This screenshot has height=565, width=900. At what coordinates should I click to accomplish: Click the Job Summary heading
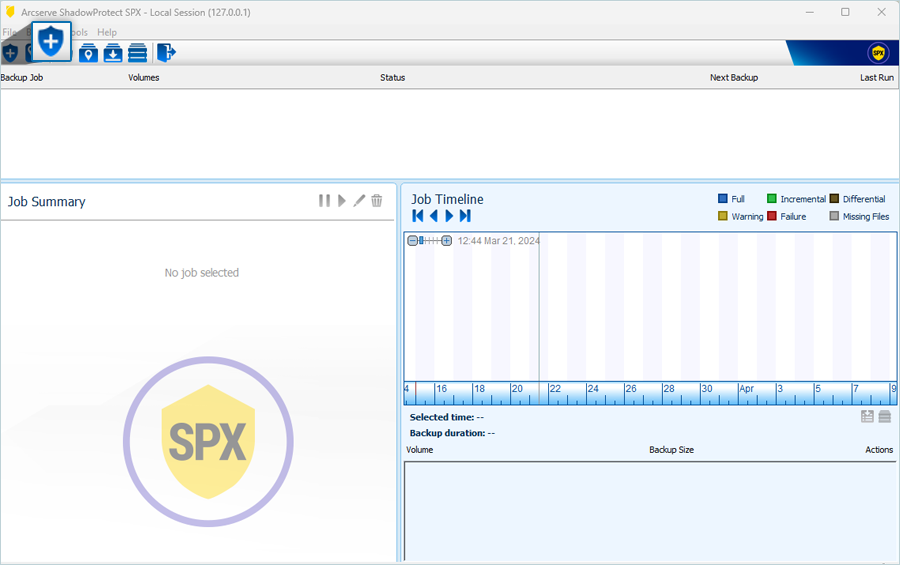click(x=46, y=202)
